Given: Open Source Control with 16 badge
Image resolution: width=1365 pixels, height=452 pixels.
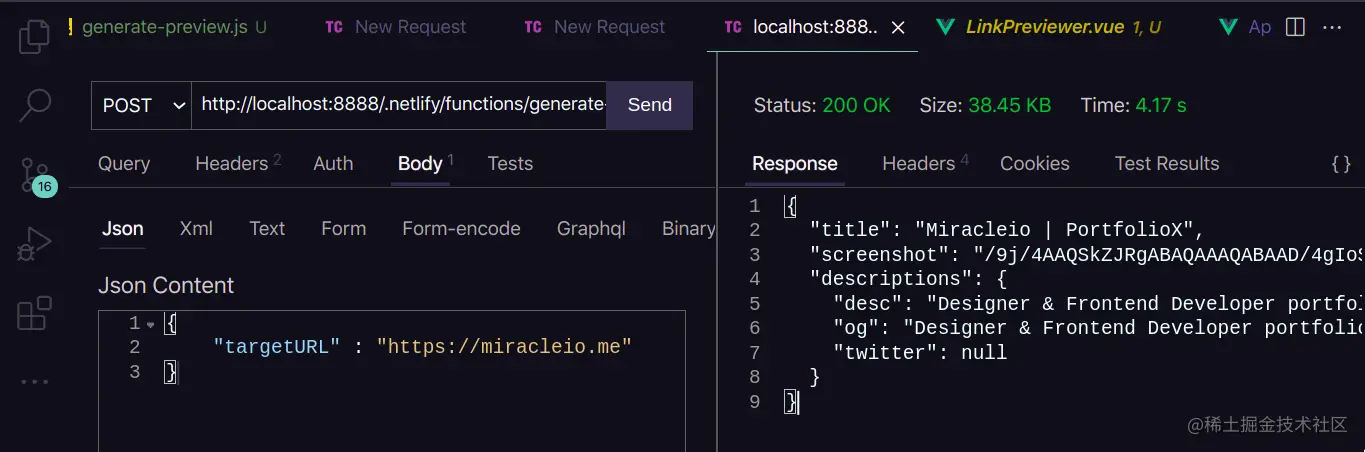Looking at the screenshot, I should pos(35,175).
